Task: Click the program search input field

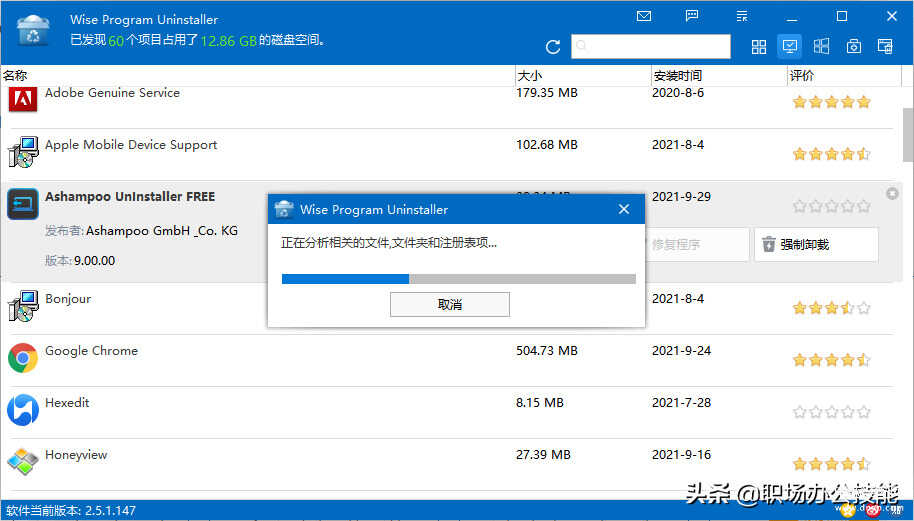Action: click(651, 46)
